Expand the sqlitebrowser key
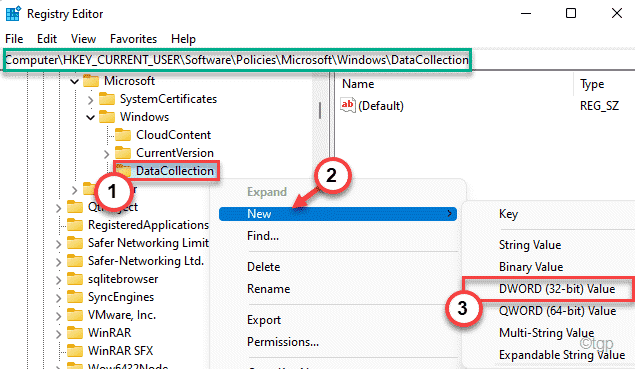Image resolution: width=635 pixels, height=369 pixels. pos(58,280)
